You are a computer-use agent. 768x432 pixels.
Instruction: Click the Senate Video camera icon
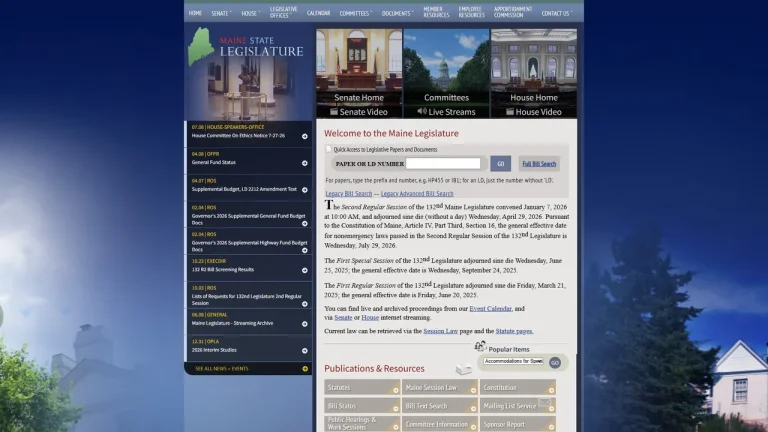tap(334, 112)
